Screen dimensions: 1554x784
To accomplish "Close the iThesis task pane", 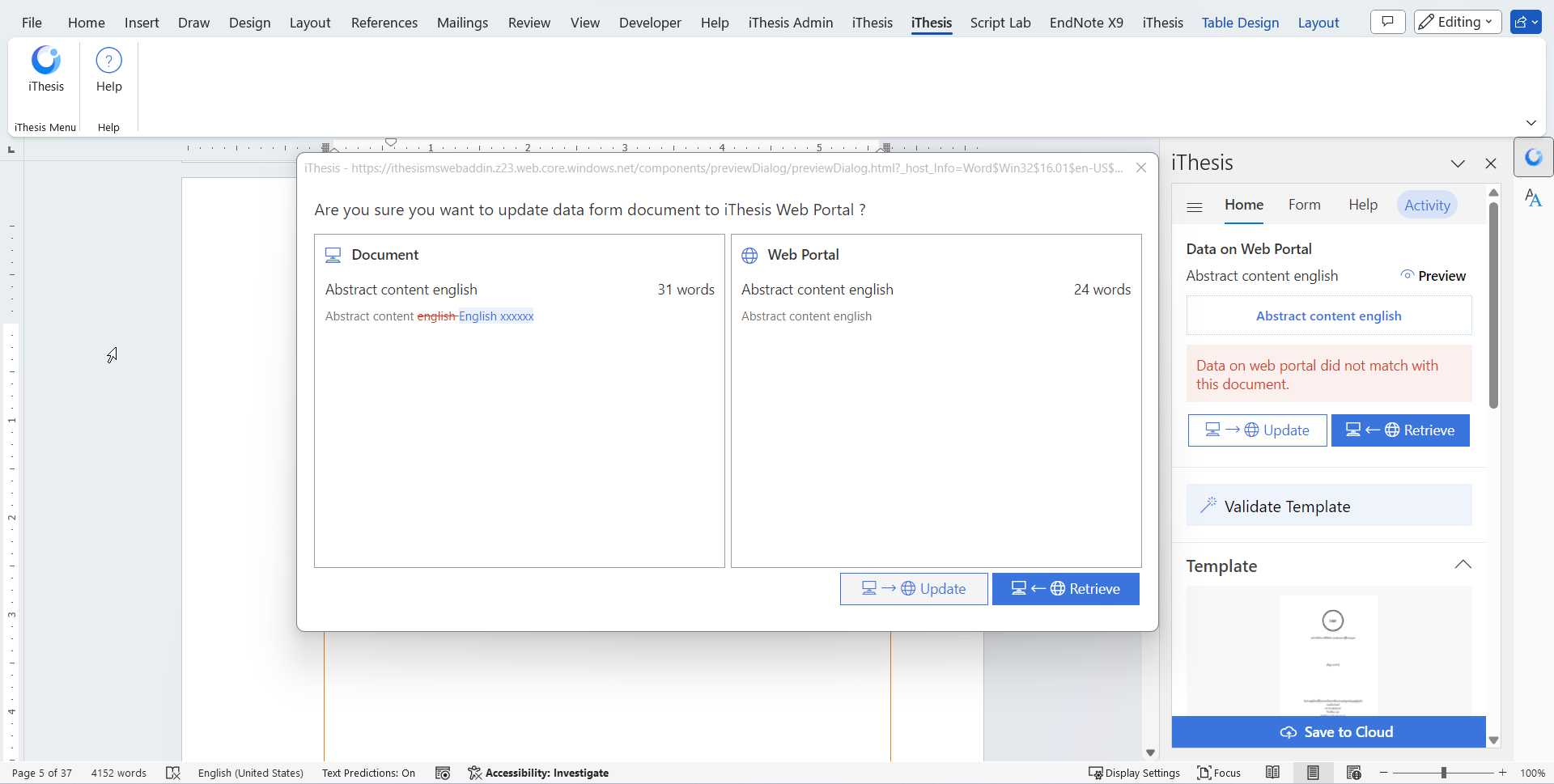I will click(x=1491, y=163).
